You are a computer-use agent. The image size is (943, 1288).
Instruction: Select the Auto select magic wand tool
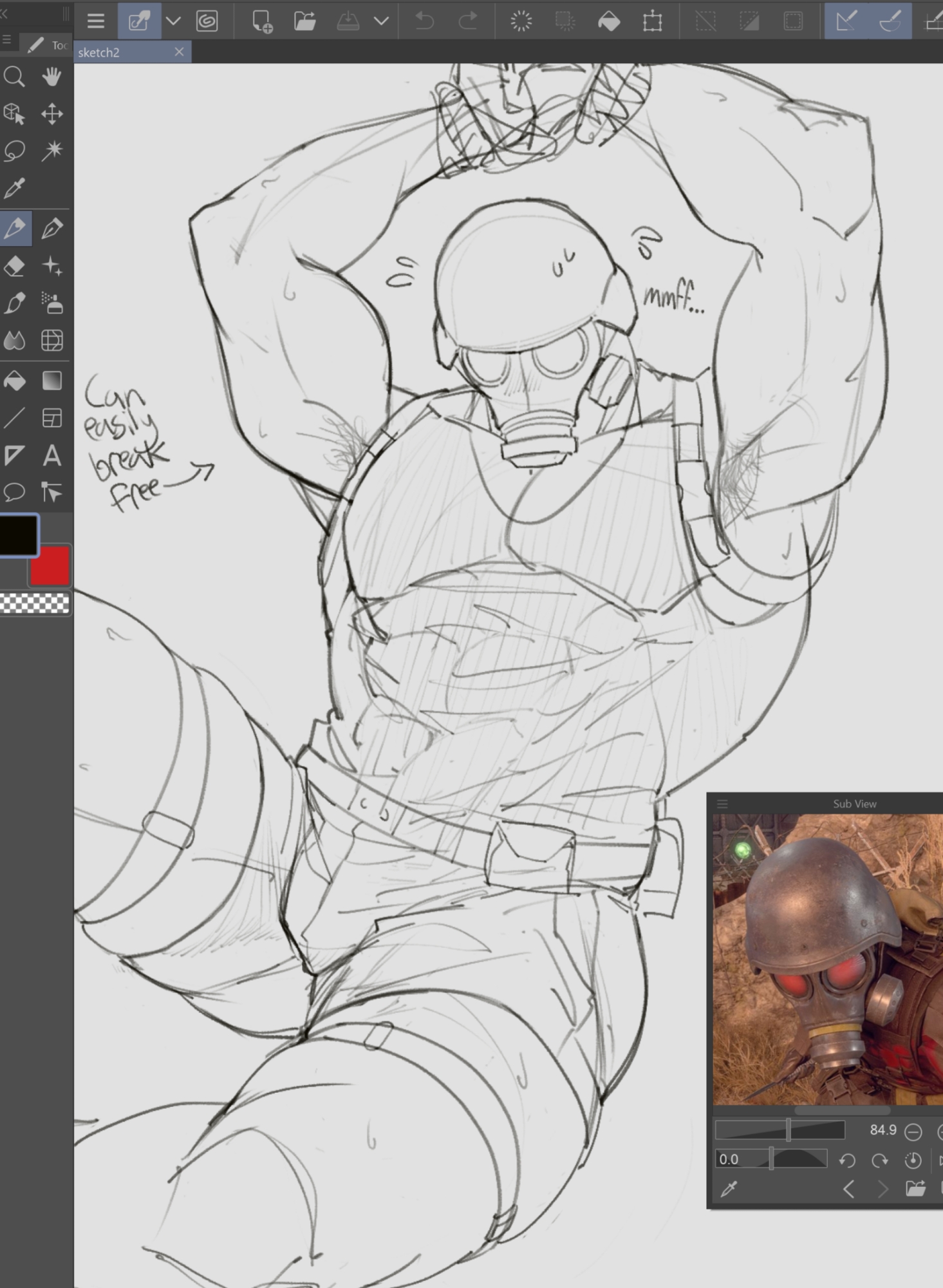pos(51,151)
